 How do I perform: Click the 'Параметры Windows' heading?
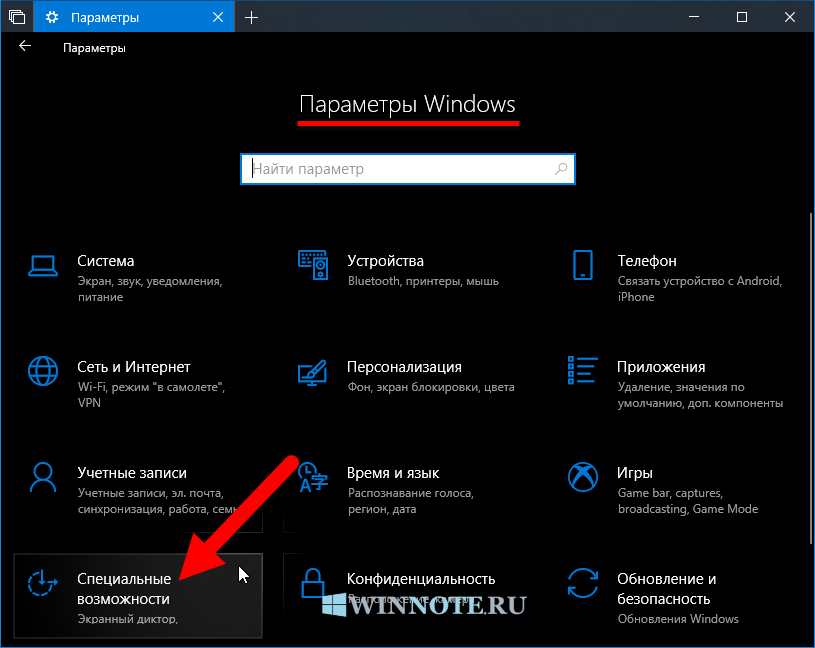pyautogui.click(x=408, y=104)
